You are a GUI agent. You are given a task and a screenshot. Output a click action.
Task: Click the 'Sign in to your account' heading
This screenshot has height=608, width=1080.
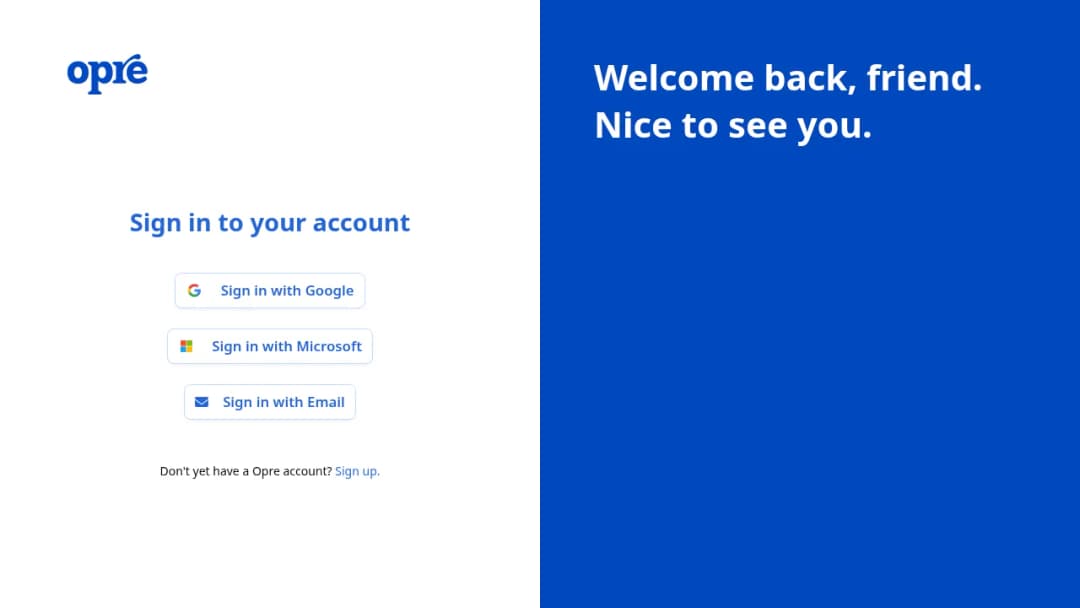point(270,223)
